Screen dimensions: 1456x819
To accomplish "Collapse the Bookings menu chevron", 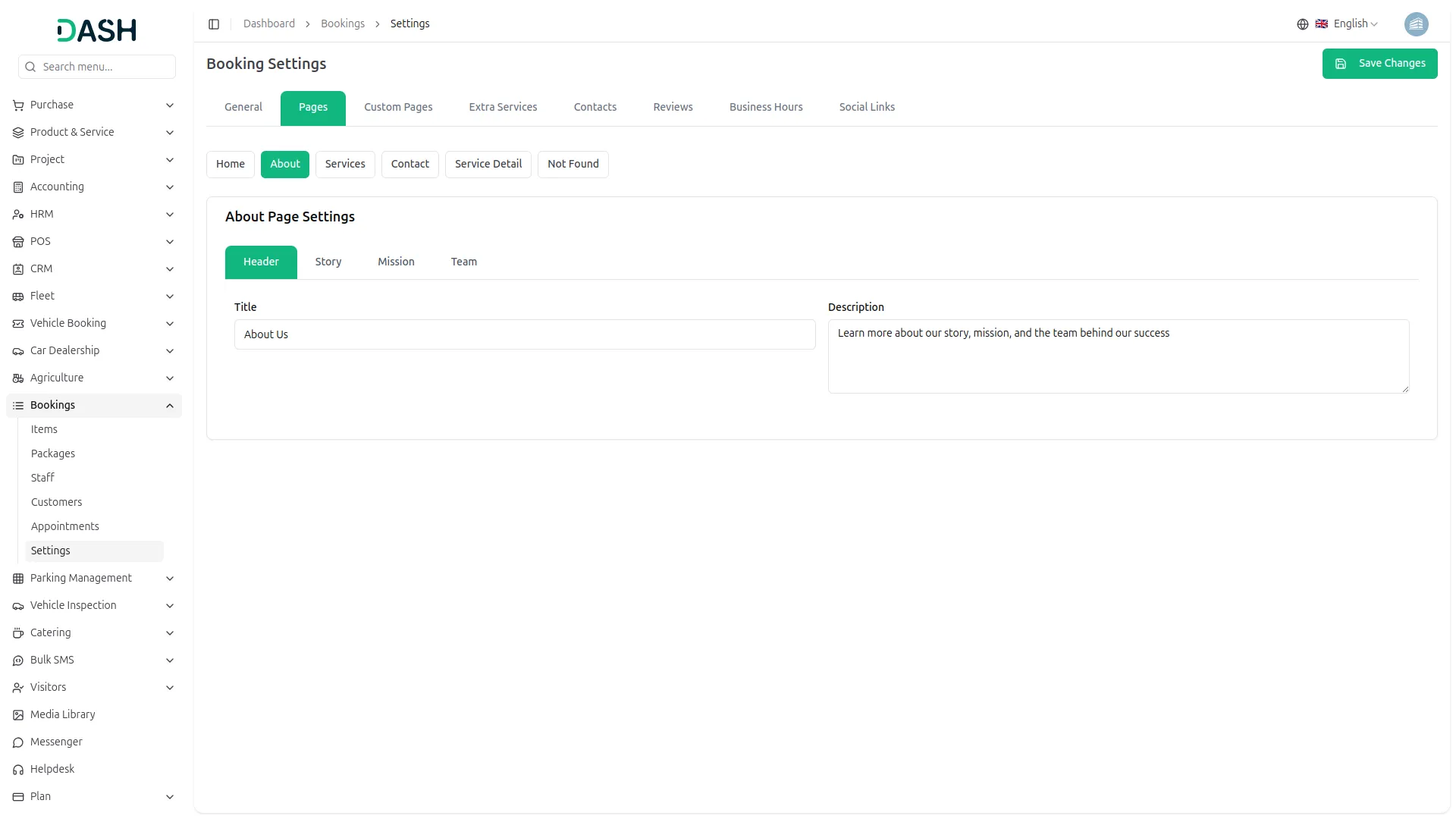I will pyautogui.click(x=170, y=406).
